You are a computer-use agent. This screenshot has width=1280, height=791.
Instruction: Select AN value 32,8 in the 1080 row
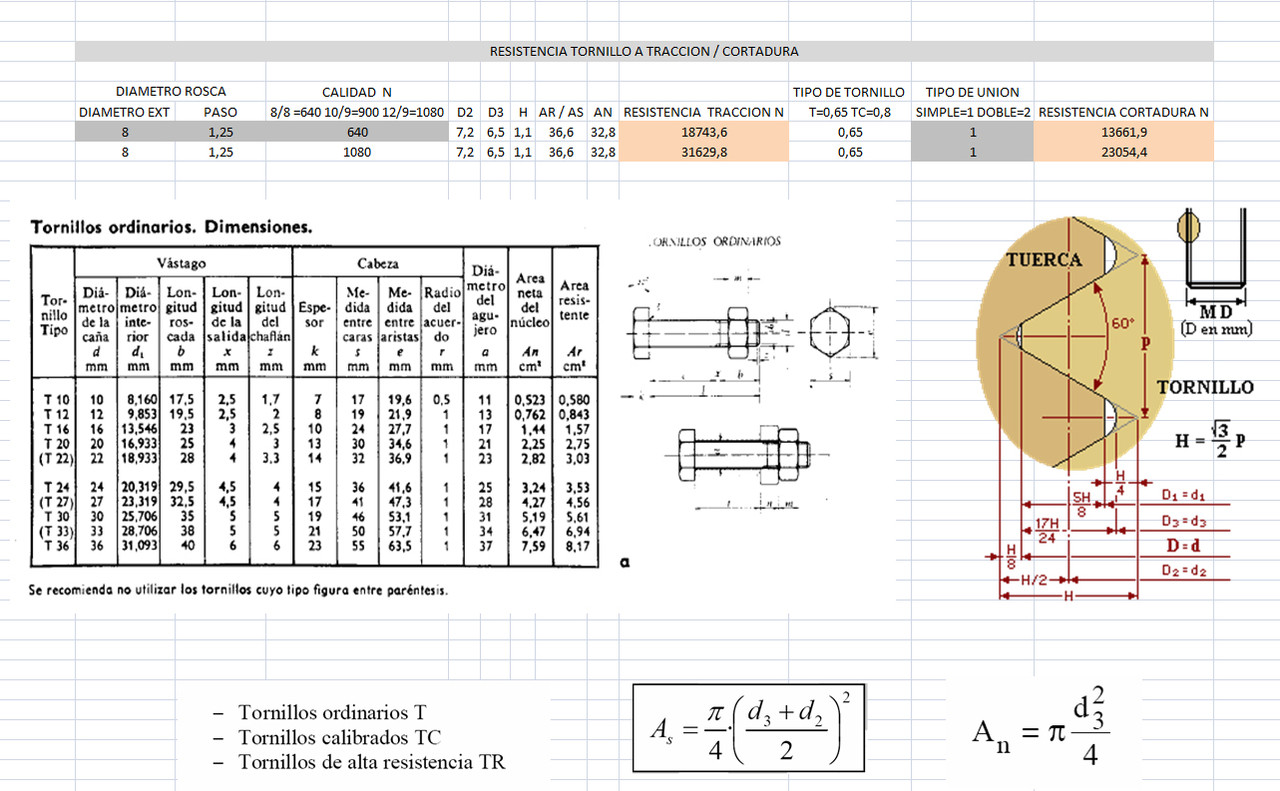[x=602, y=152]
